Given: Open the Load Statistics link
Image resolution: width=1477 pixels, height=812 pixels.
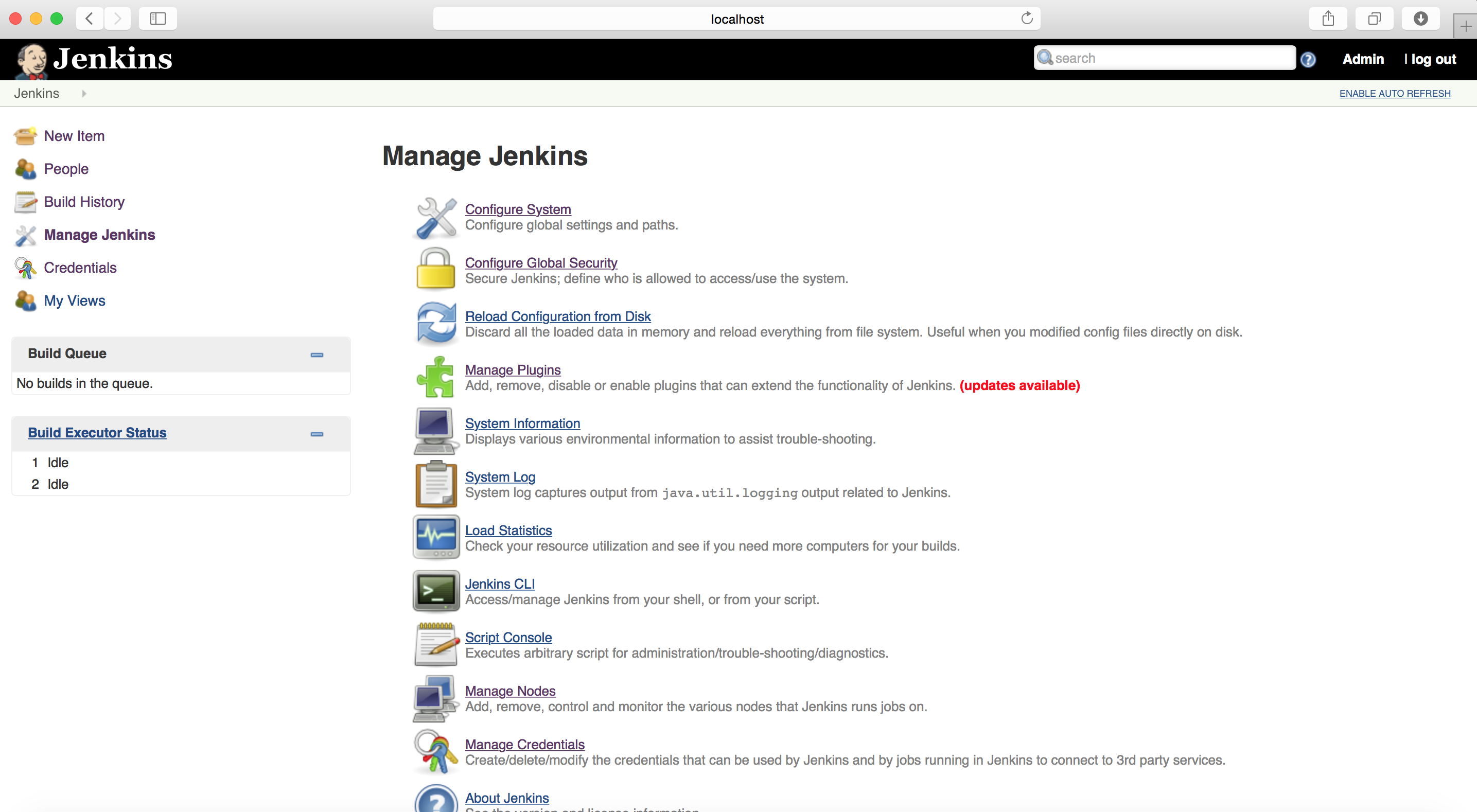Looking at the screenshot, I should point(508,531).
